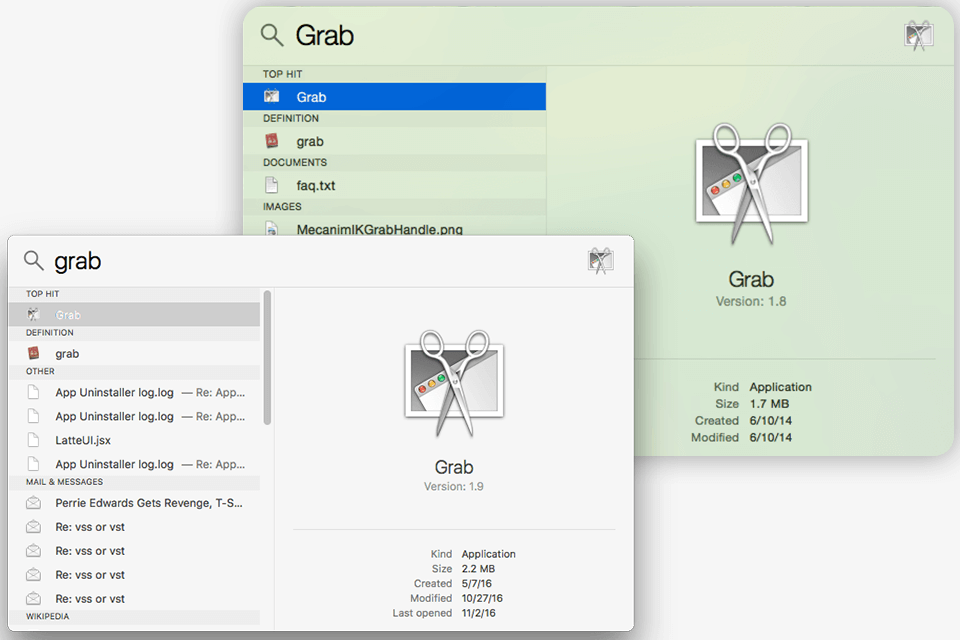Click the magnifying glass in the background Spotlight window
Viewport: 960px width, 640px height.
pyautogui.click(x=271, y=35)
